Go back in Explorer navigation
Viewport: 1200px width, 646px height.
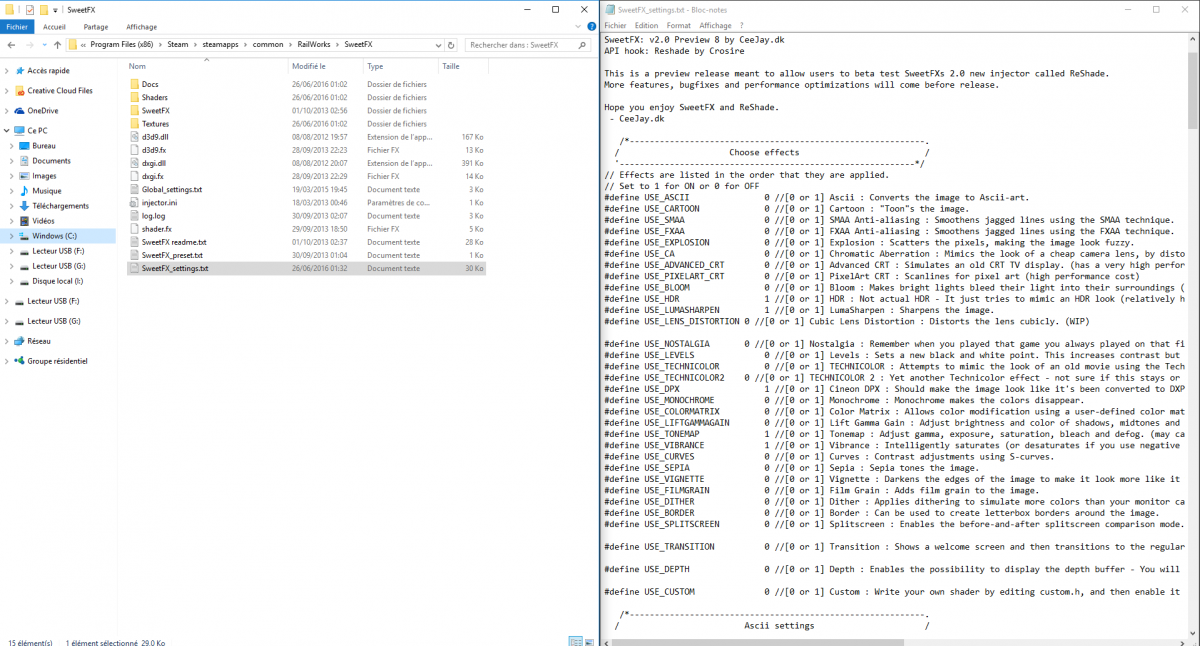[x=12, y=44]
